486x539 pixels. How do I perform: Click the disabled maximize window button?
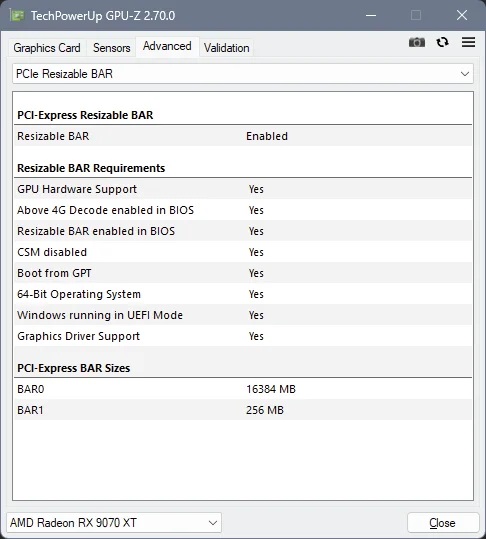pyautogui.click(x=416, y=15)
